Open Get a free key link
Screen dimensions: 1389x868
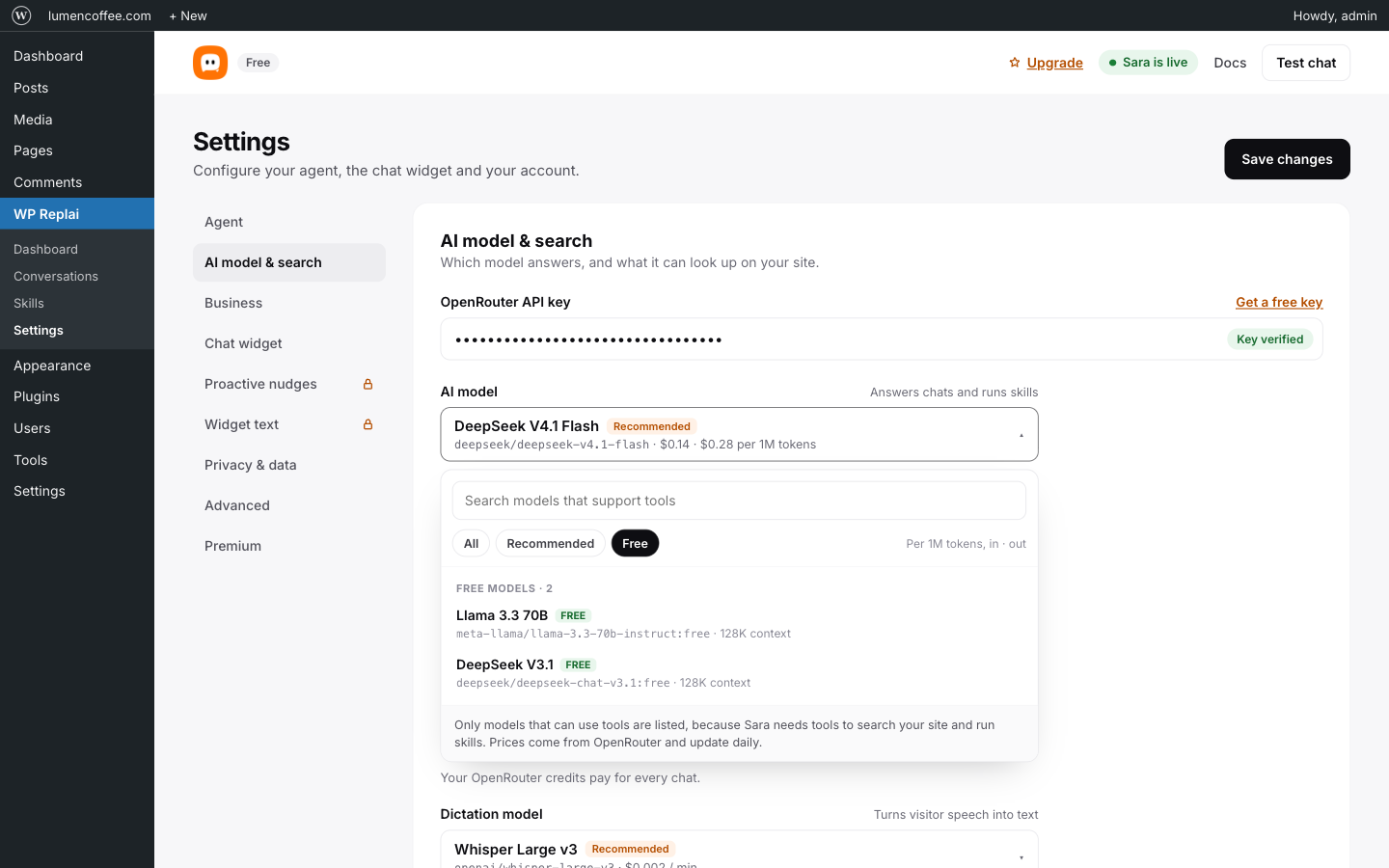[1279, 302]
